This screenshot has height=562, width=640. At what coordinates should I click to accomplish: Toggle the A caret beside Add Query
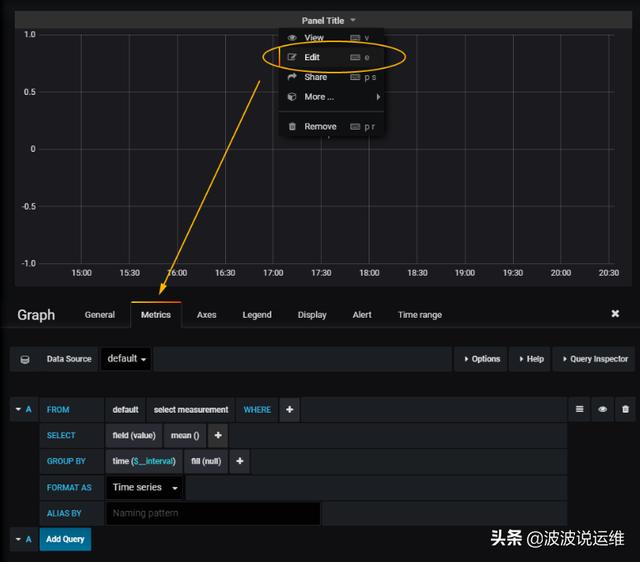tap(18, 539)
